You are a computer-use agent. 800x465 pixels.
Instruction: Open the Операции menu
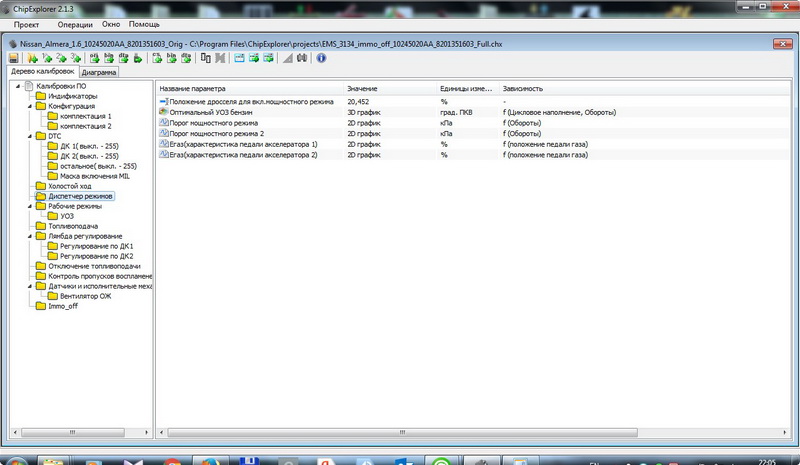75,23
